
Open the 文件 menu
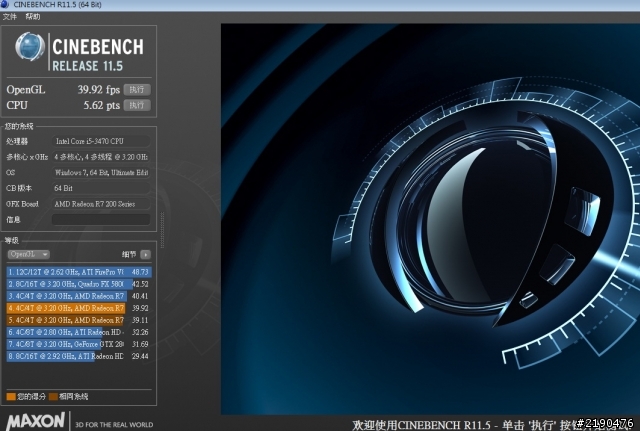[x=9, y=17]
